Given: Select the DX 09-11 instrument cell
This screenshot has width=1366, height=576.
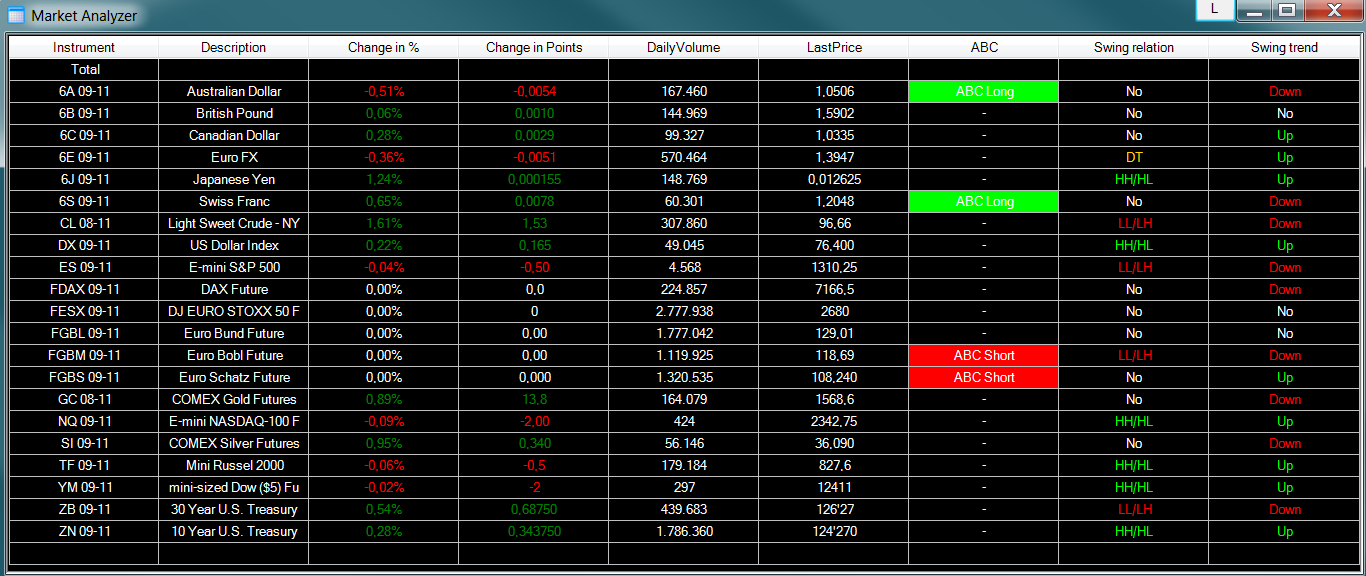Looking at the screenshot, I should [x=84, y=245].
